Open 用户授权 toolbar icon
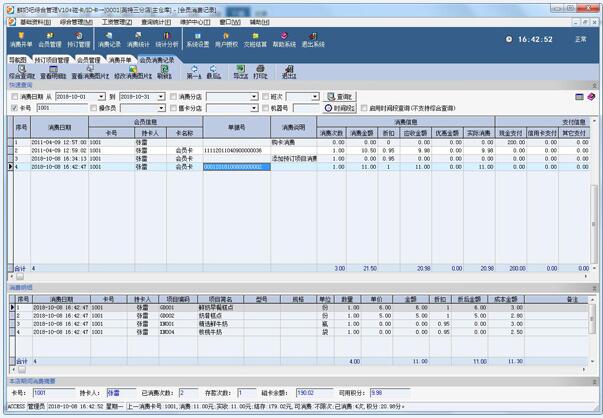Viewport: 603px width, 418px height. point(226,40)
